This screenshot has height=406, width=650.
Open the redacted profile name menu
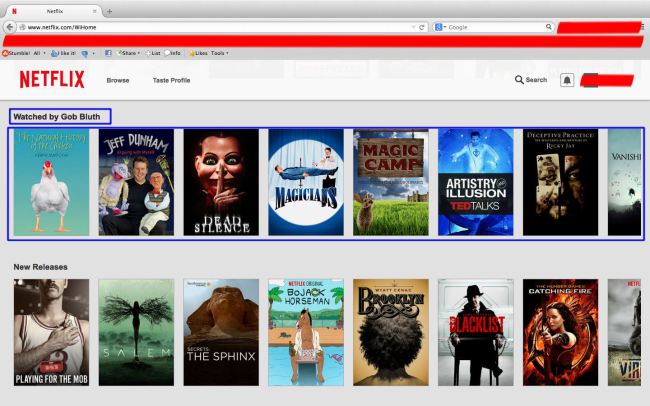coord(607,80)
